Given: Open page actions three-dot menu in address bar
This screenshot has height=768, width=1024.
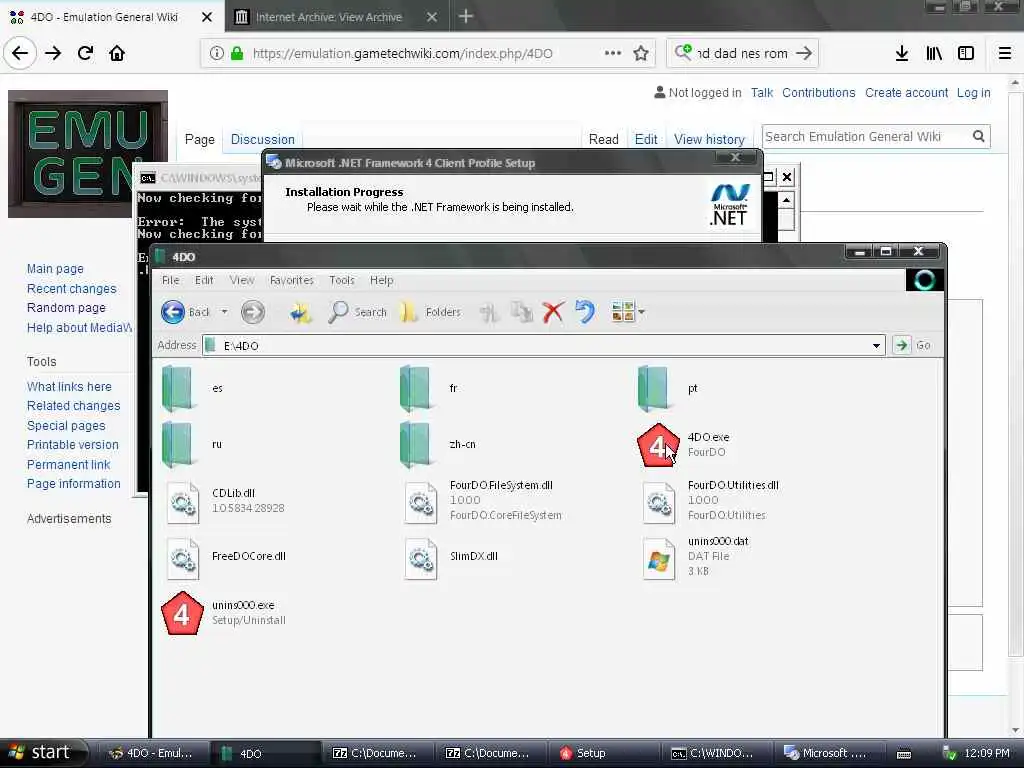Looking at the screenshot, I should click(613, 54).
